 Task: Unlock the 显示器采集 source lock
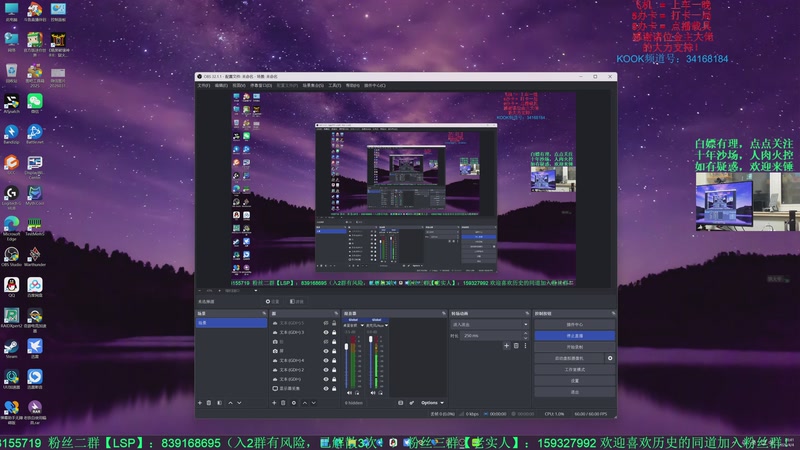click(334, 389)
